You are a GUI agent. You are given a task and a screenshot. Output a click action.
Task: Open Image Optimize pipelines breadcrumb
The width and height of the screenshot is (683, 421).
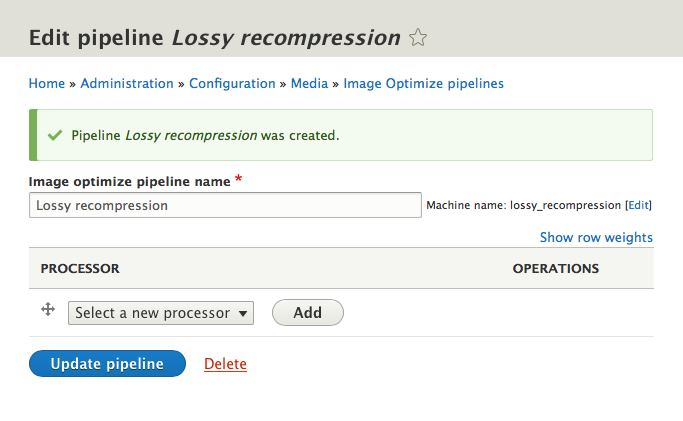[x=423, y=83]
